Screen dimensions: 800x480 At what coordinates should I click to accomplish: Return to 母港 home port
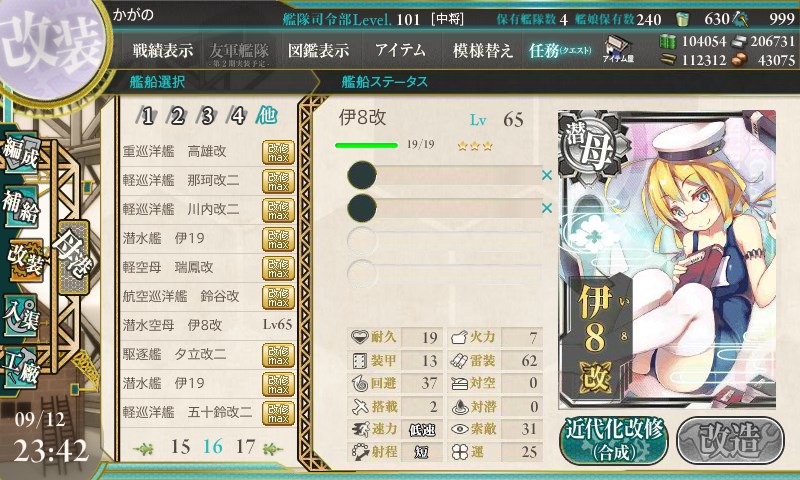coord(73,257)
